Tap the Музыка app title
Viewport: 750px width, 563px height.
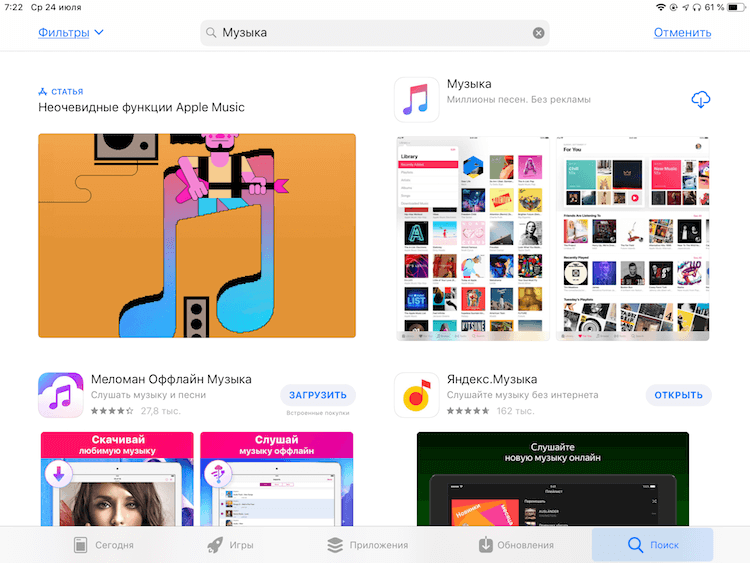pos(469,84)
